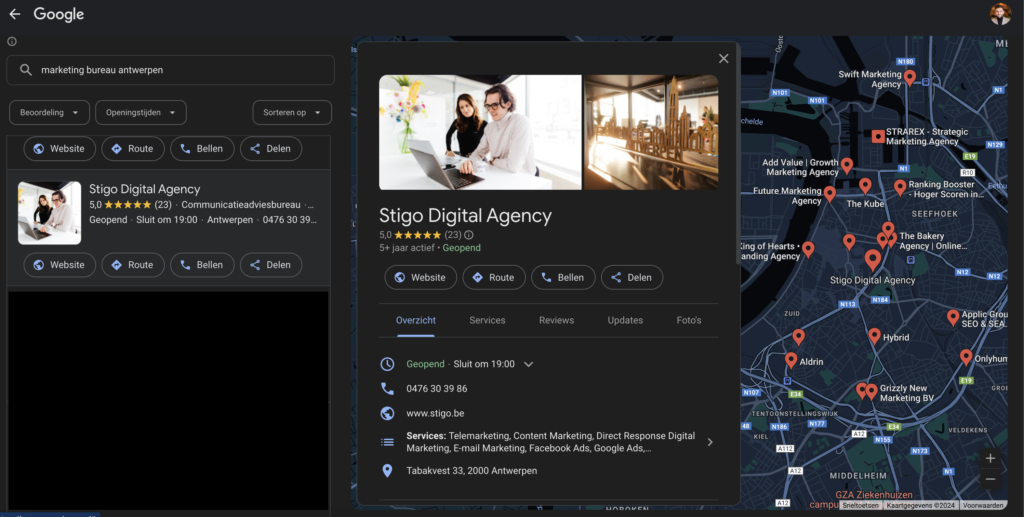
Task: Click the globe icon beside www.stigo.be
Action: point(387,413)
